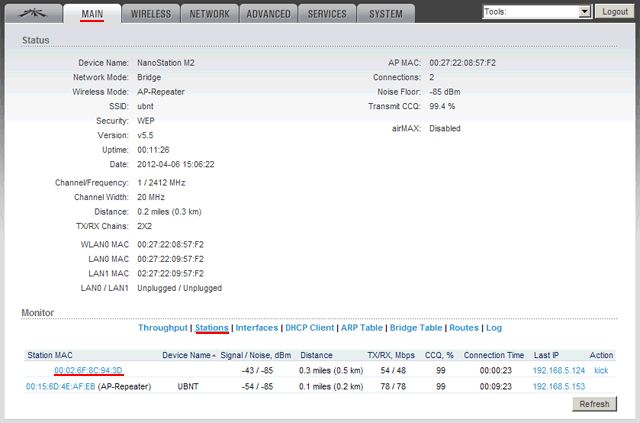
Task: Expand the Tools dropdown arrow
Action: 585,11
